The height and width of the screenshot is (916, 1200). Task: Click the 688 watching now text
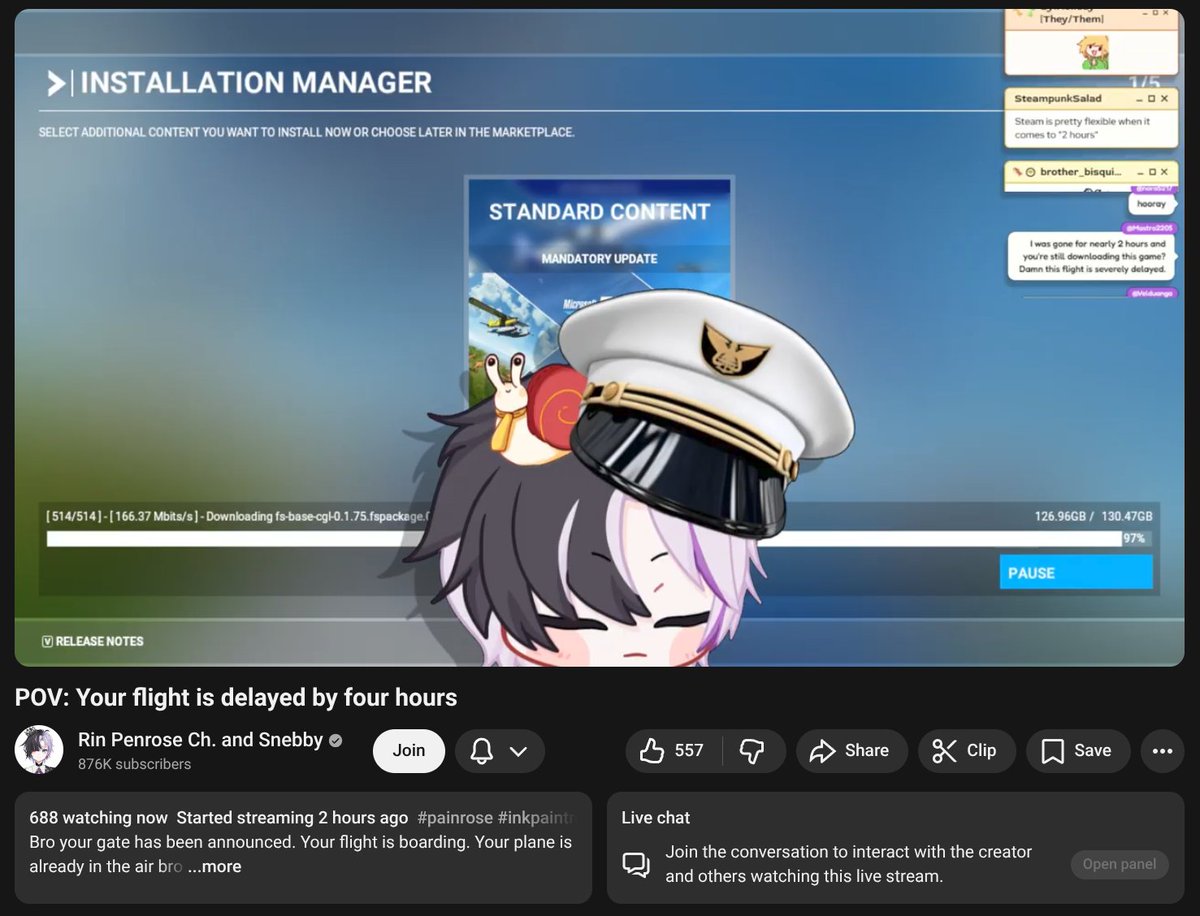(98, 818)
